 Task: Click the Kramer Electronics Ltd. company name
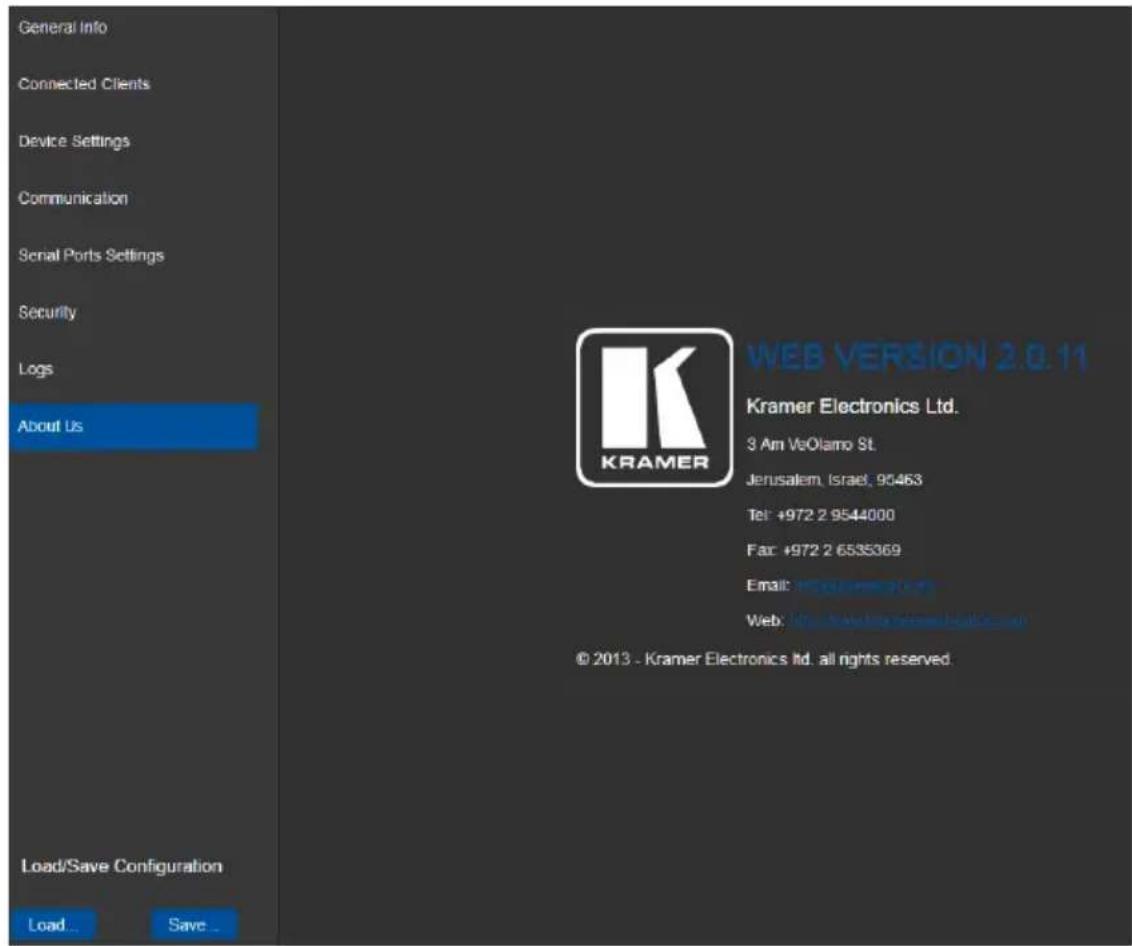pos(852,407)
